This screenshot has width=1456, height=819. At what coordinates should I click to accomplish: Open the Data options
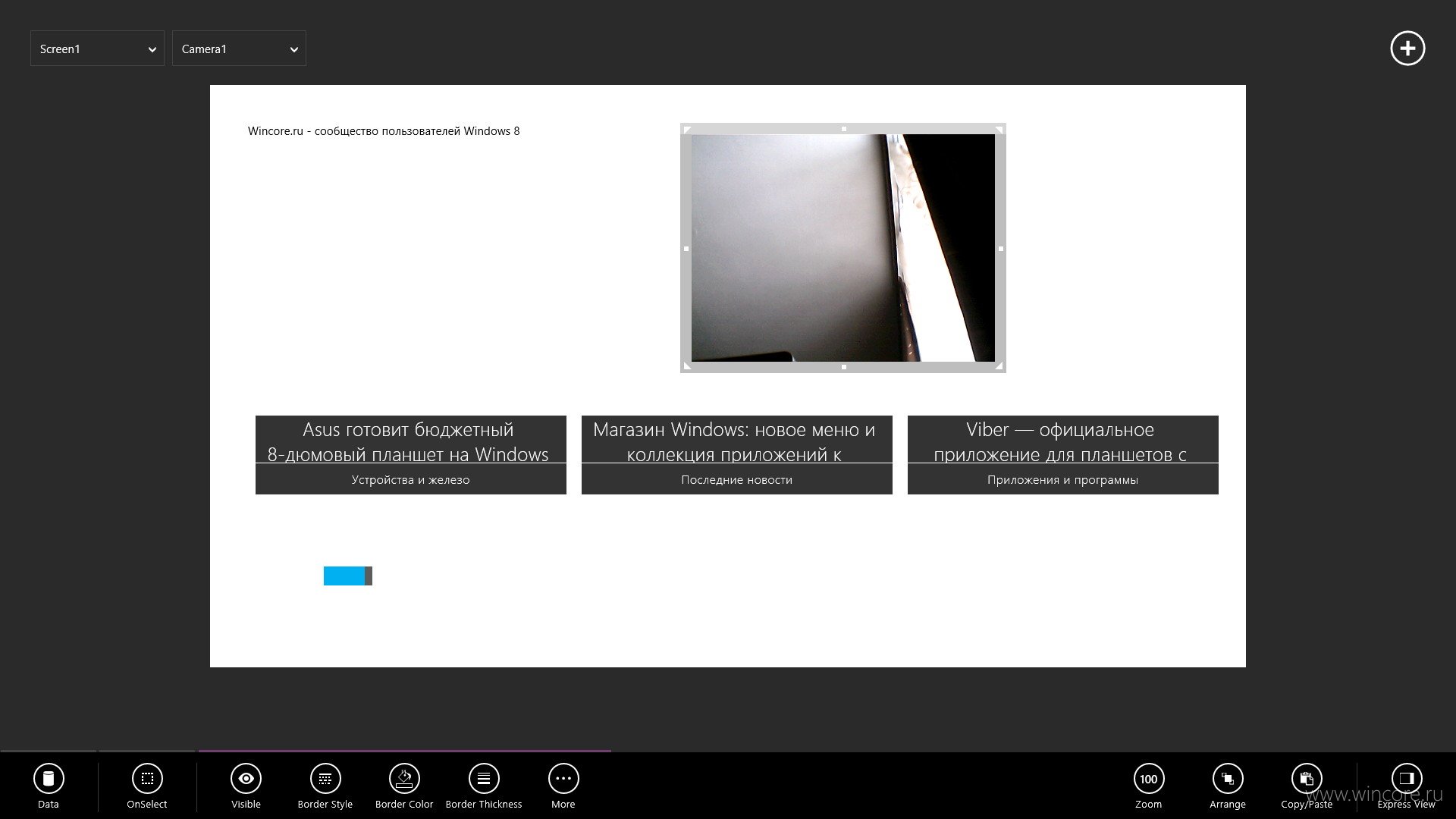coord(49,786)
